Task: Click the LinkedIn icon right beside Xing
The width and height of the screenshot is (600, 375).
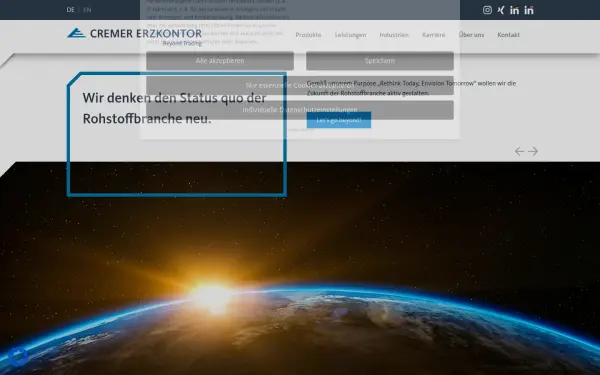Action: 515,10
